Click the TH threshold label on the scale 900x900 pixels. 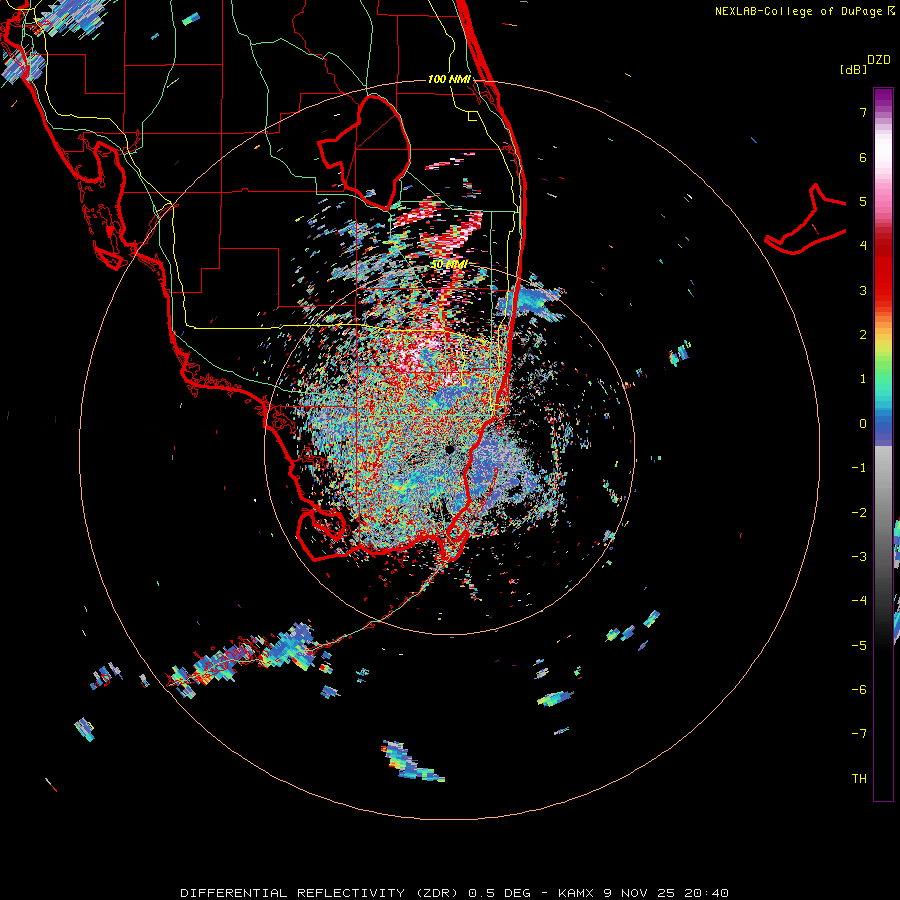tap(859, 778)
